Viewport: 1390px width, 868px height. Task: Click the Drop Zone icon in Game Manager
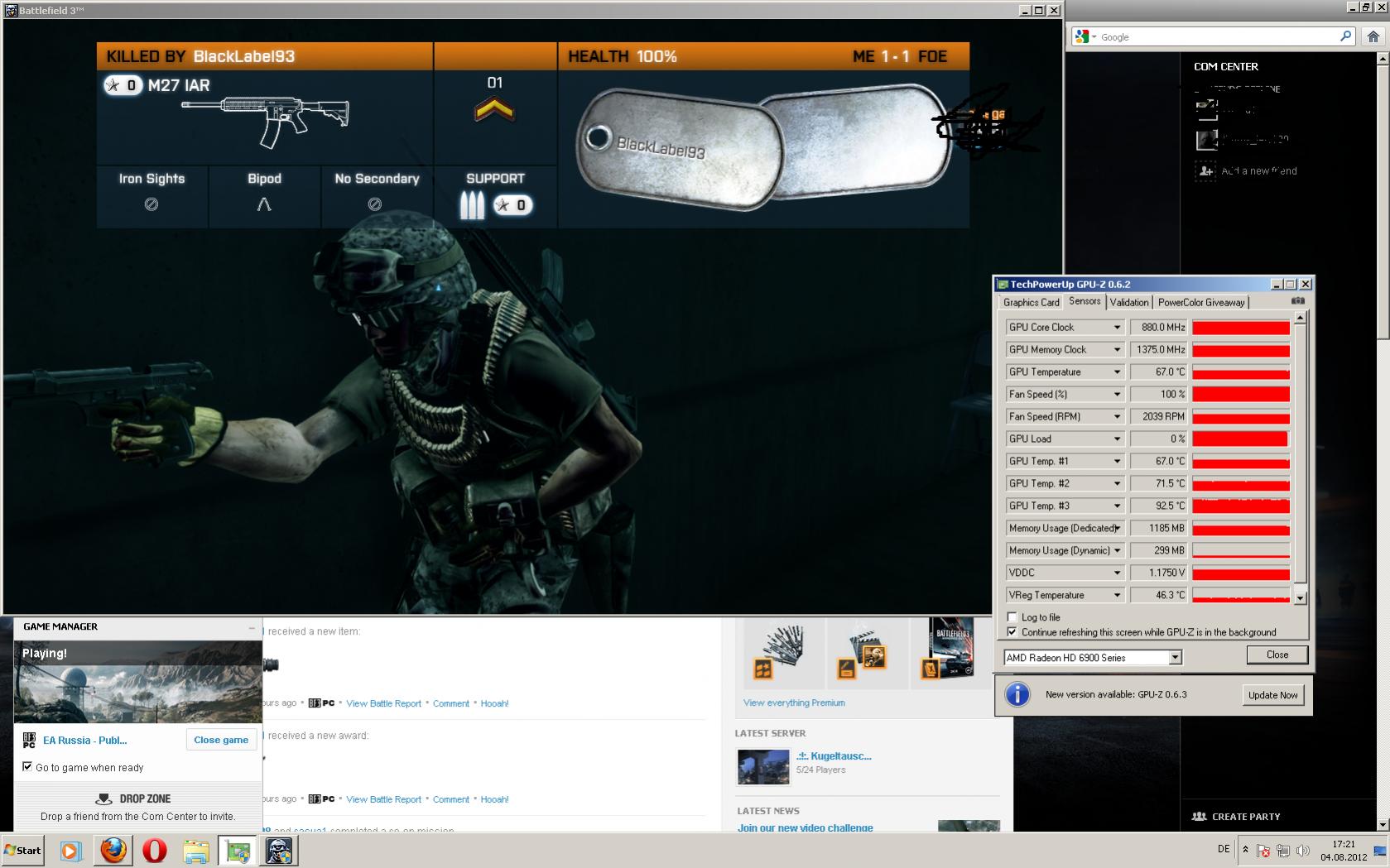point(104,798)
